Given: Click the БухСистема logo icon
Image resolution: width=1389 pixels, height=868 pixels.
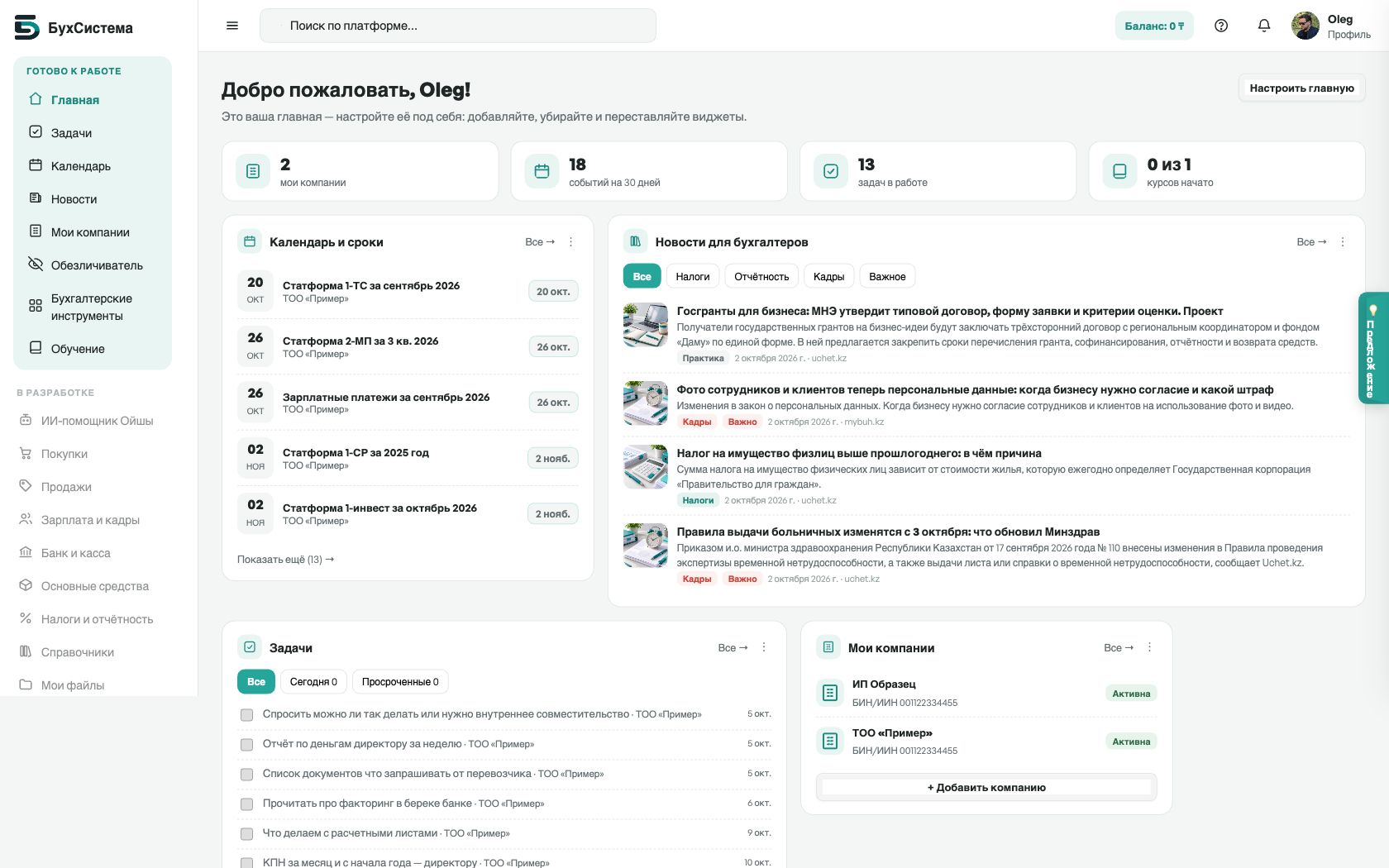Looking at the screenshot, I should coord(26,27).
